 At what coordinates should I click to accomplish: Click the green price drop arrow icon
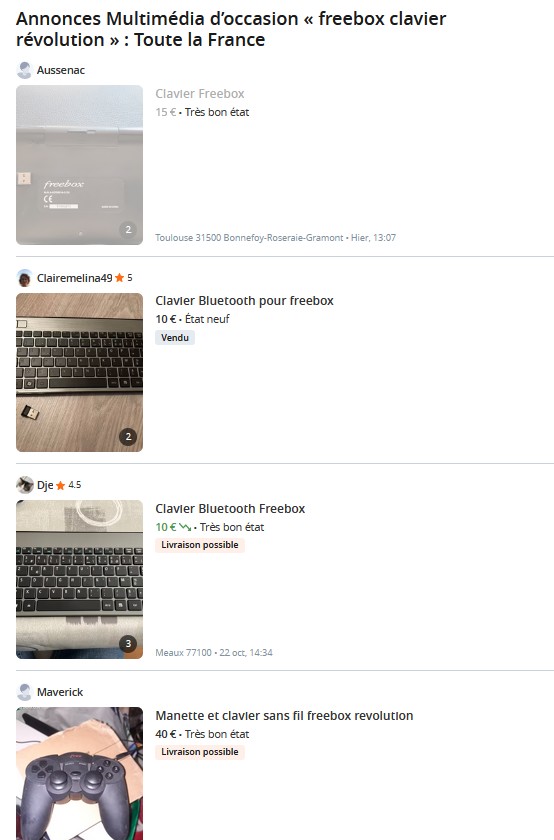tap(185, 527)
